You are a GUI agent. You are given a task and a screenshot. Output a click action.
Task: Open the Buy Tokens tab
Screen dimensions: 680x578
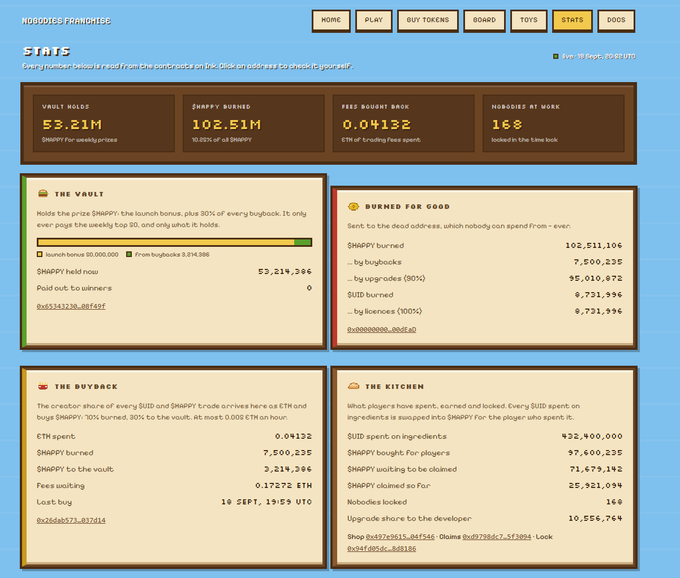428,20
